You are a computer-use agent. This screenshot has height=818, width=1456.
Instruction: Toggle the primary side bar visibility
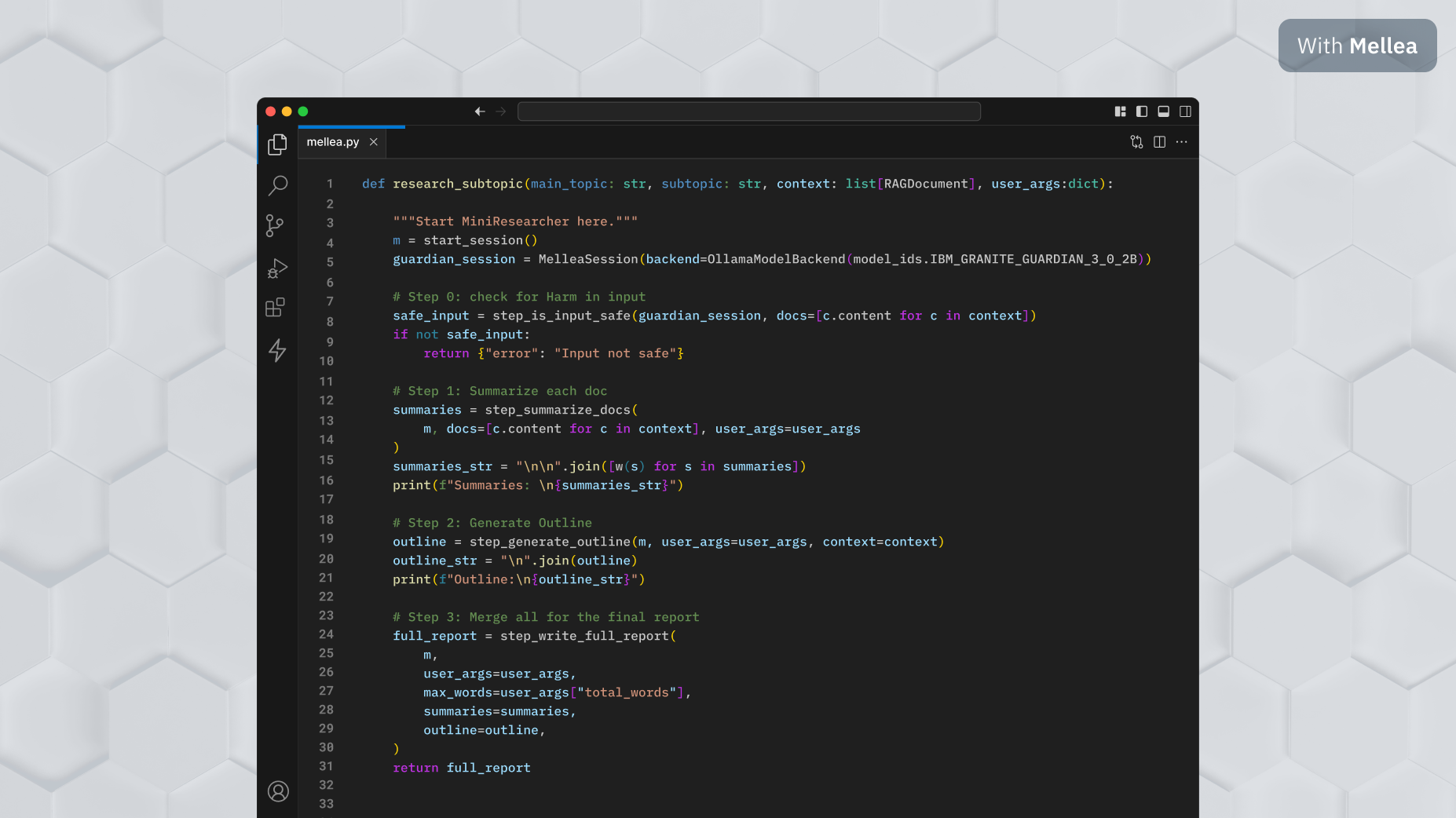pyautogui.click(x=1142, y=111)
